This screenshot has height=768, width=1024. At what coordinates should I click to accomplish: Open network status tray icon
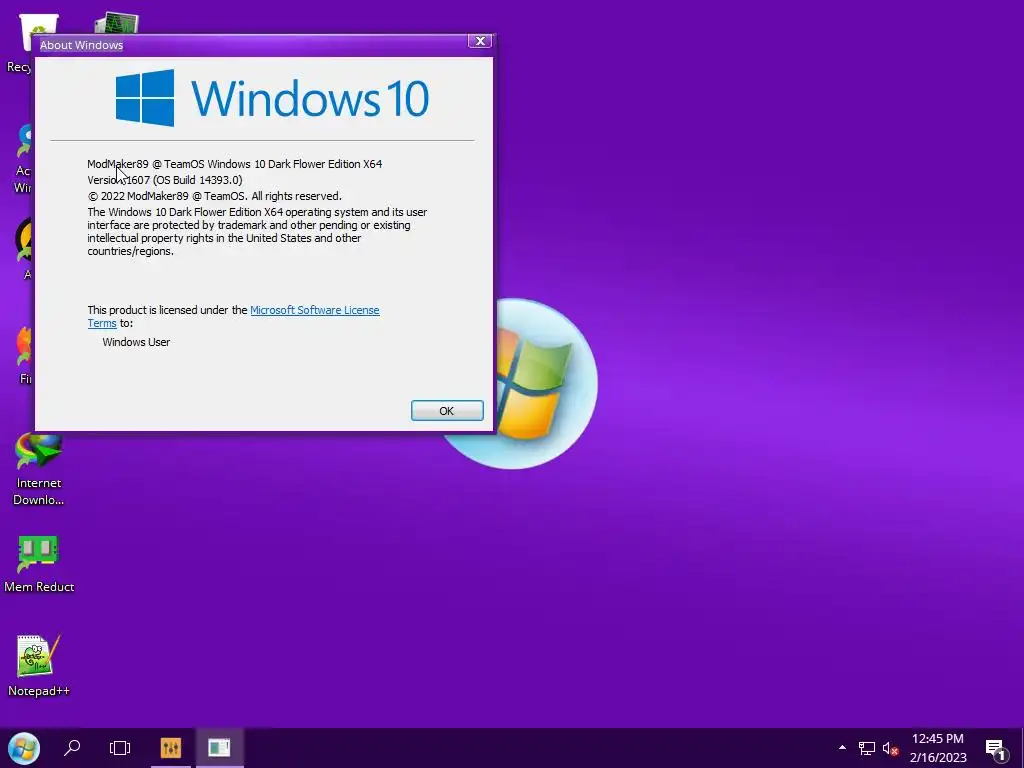click(867, 748)
